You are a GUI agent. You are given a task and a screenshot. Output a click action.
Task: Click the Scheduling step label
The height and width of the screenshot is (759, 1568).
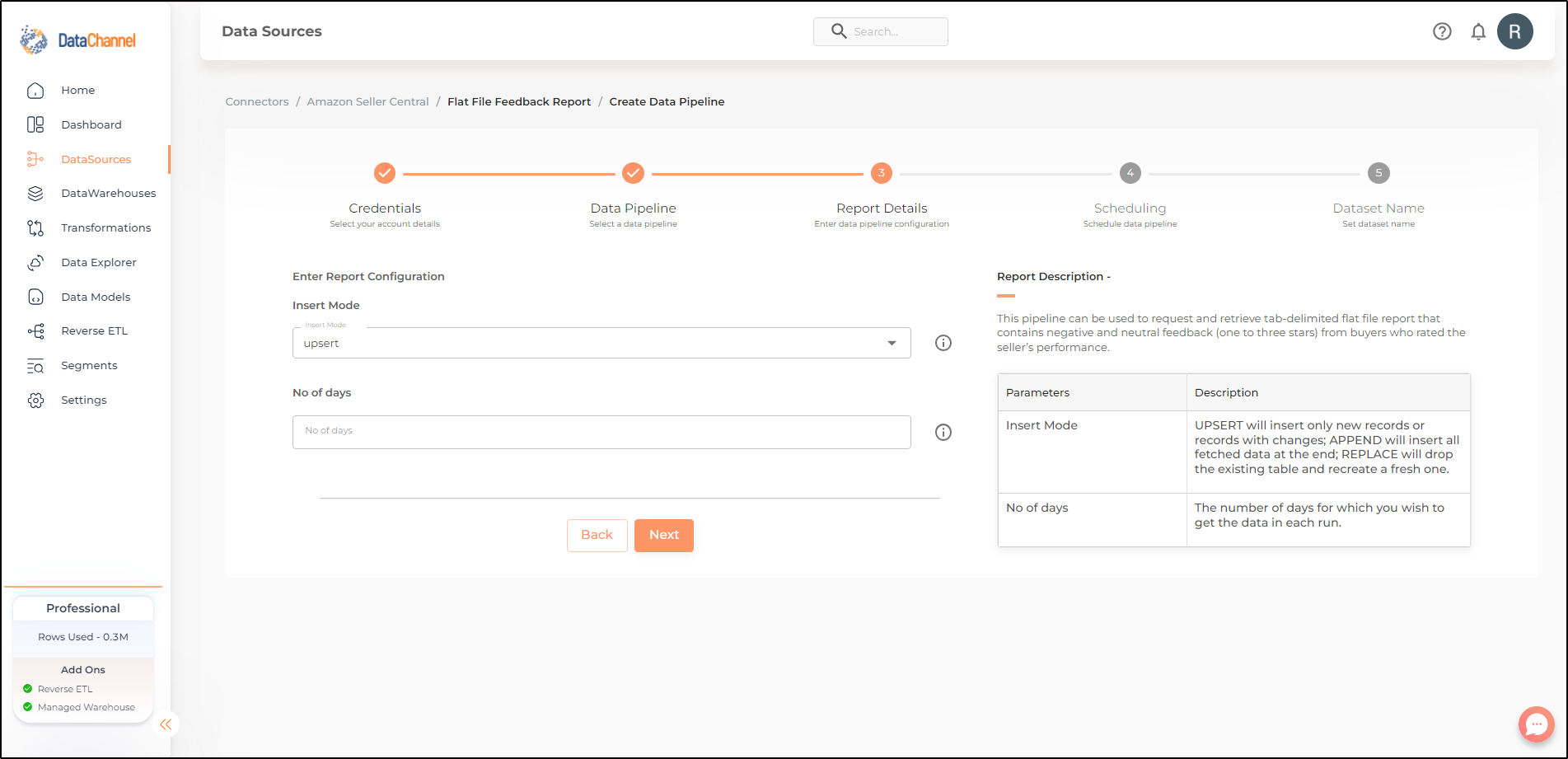click(1130, 208)
